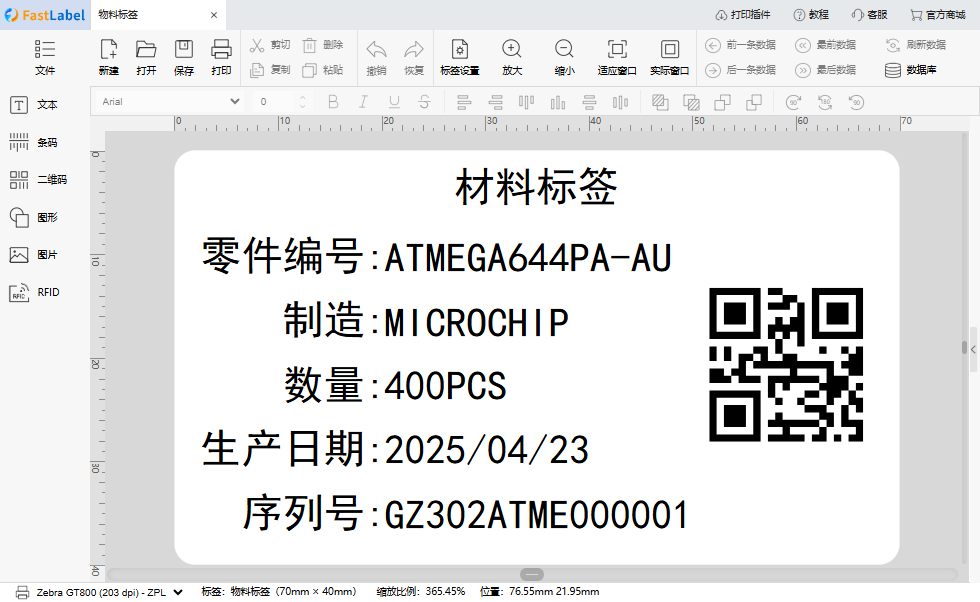The height and width of the screenshot is (602, 980).
Task: Center selected objects horizontally
Action: (x=589, y=102)
